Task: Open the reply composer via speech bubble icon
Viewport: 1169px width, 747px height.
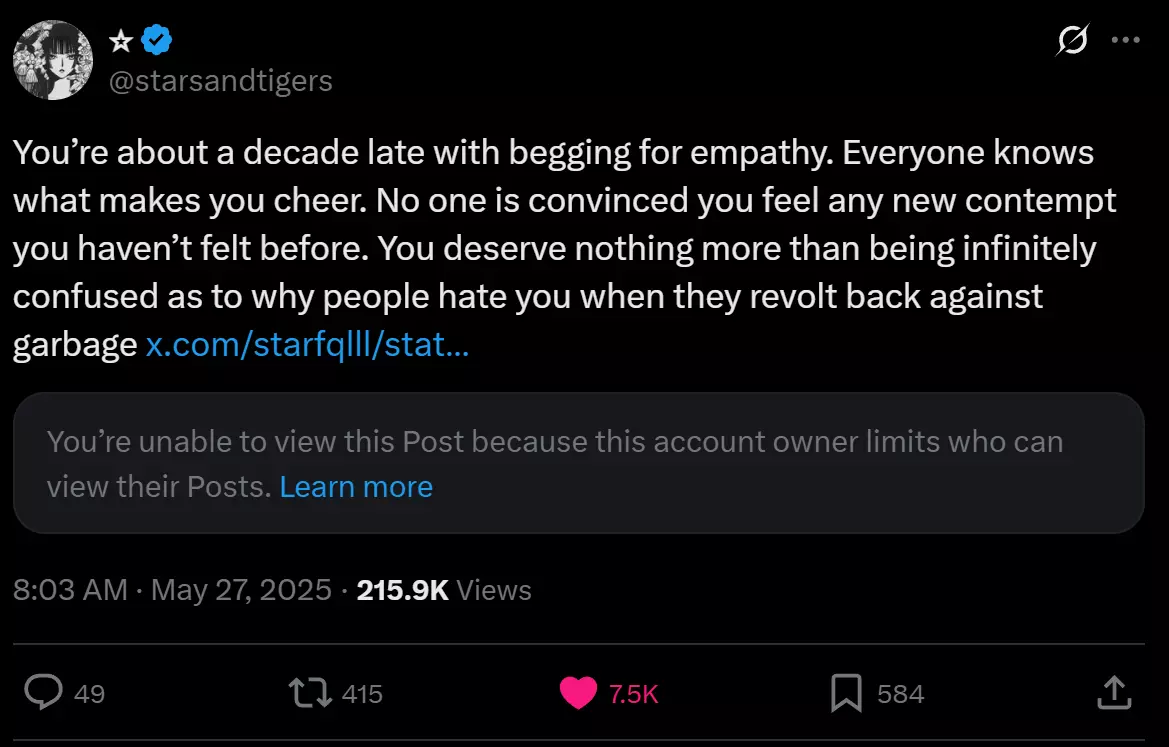Action: point(43,692)
